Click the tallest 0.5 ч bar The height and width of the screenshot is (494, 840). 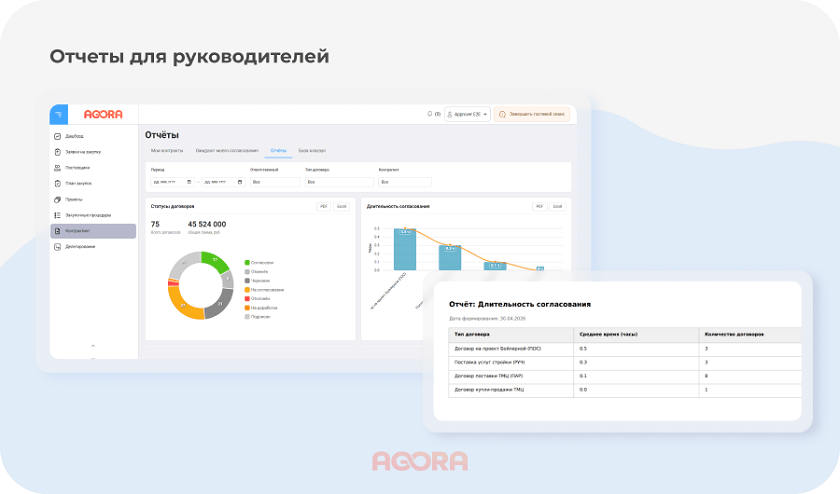pyautogui.click(x=405, y=249)
